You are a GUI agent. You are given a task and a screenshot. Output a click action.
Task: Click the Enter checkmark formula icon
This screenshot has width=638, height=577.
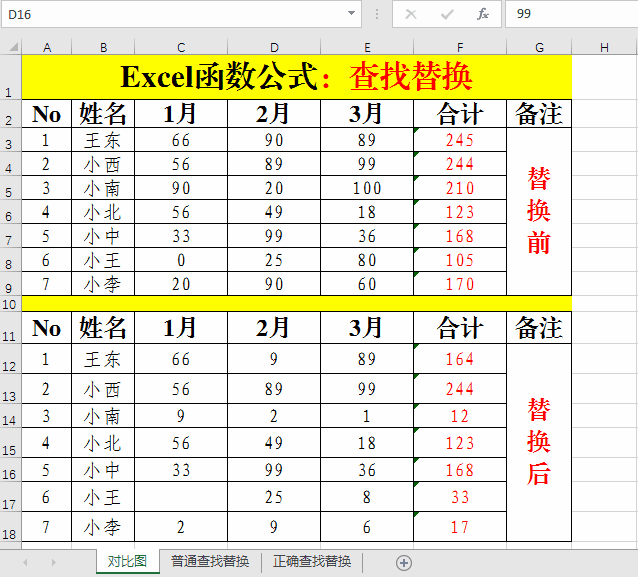tap(447, 14)
